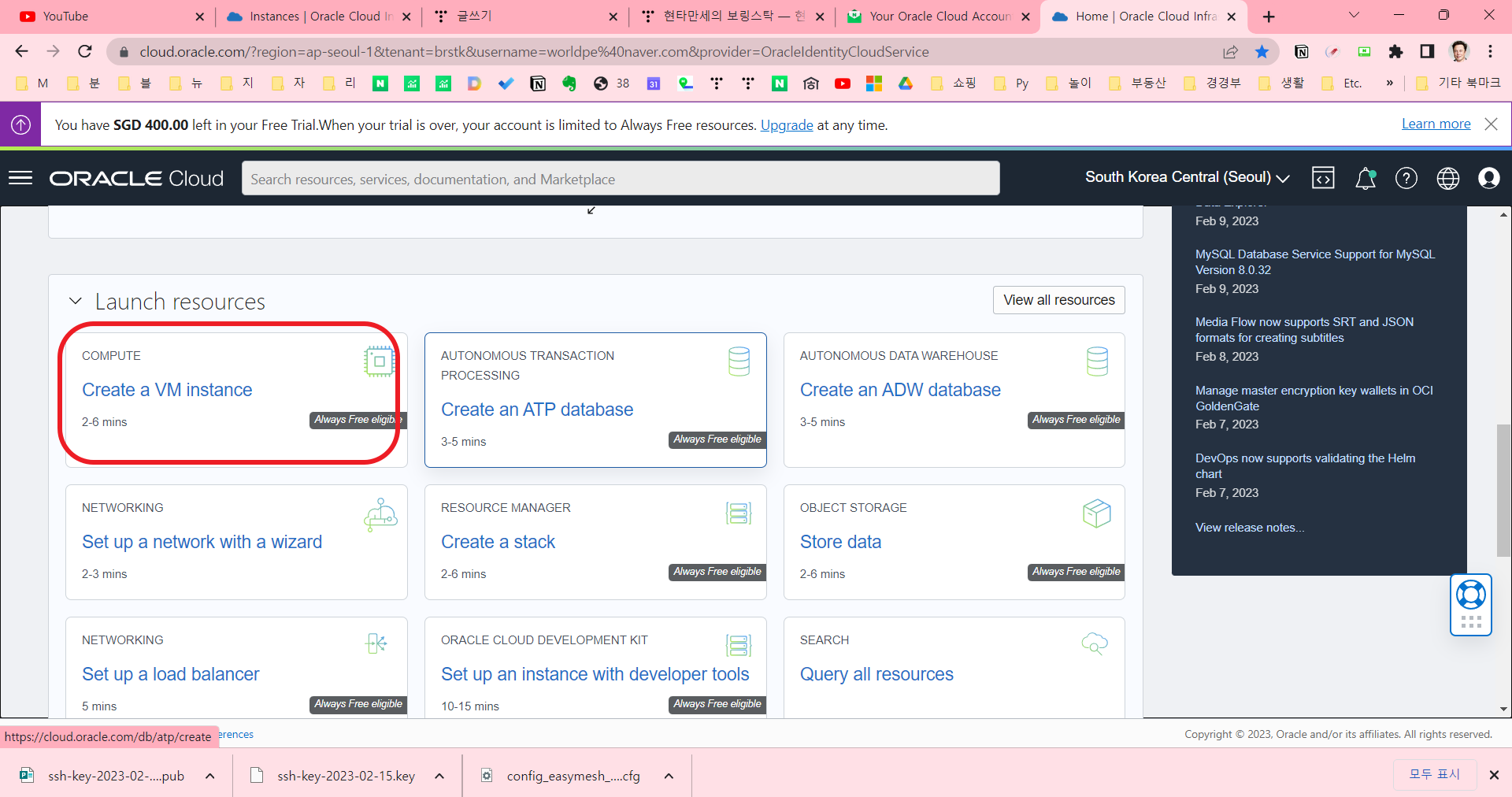Switch to the Instances Oracle Cloud tab
The height and width of the screenshot is (797, 1512).
318,17
